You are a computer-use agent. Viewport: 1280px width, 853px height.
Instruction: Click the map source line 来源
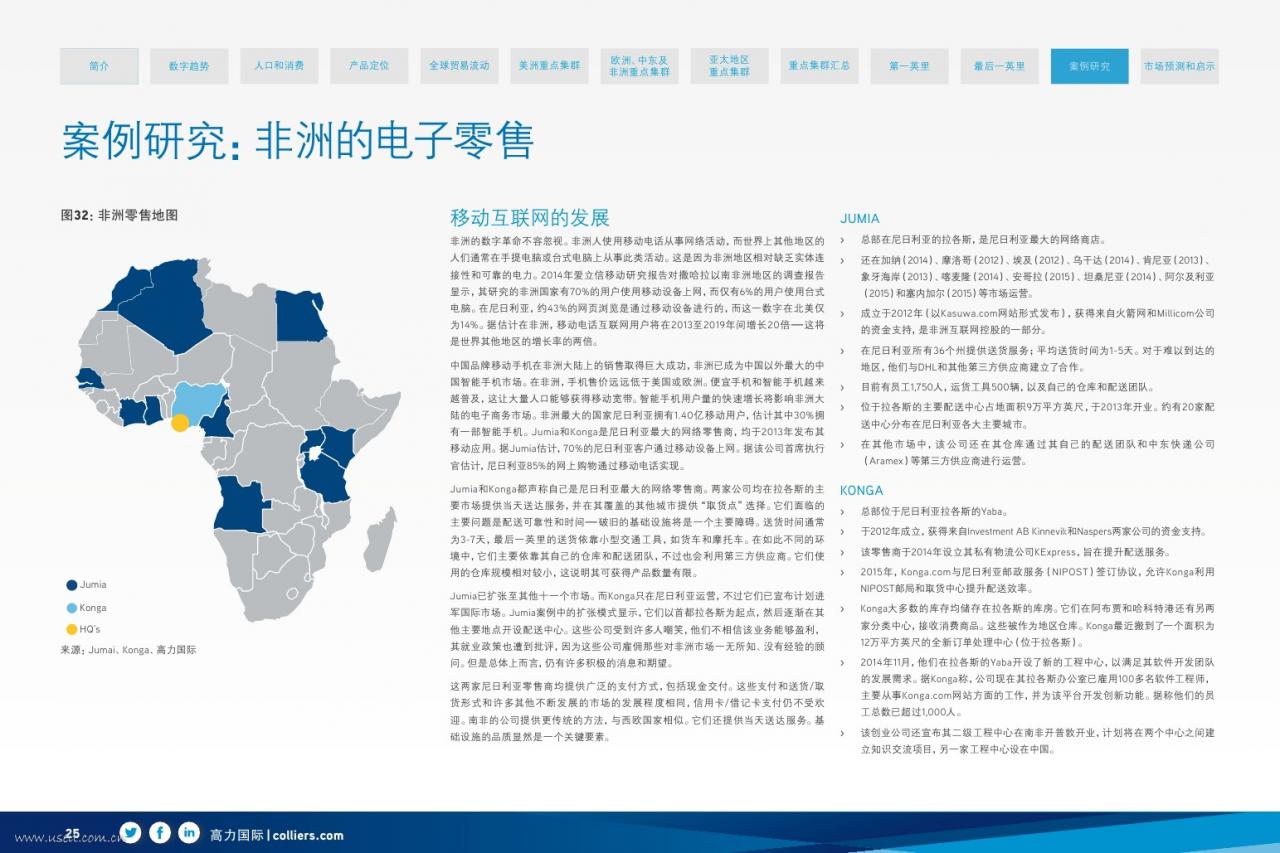(x=129, y=650)
